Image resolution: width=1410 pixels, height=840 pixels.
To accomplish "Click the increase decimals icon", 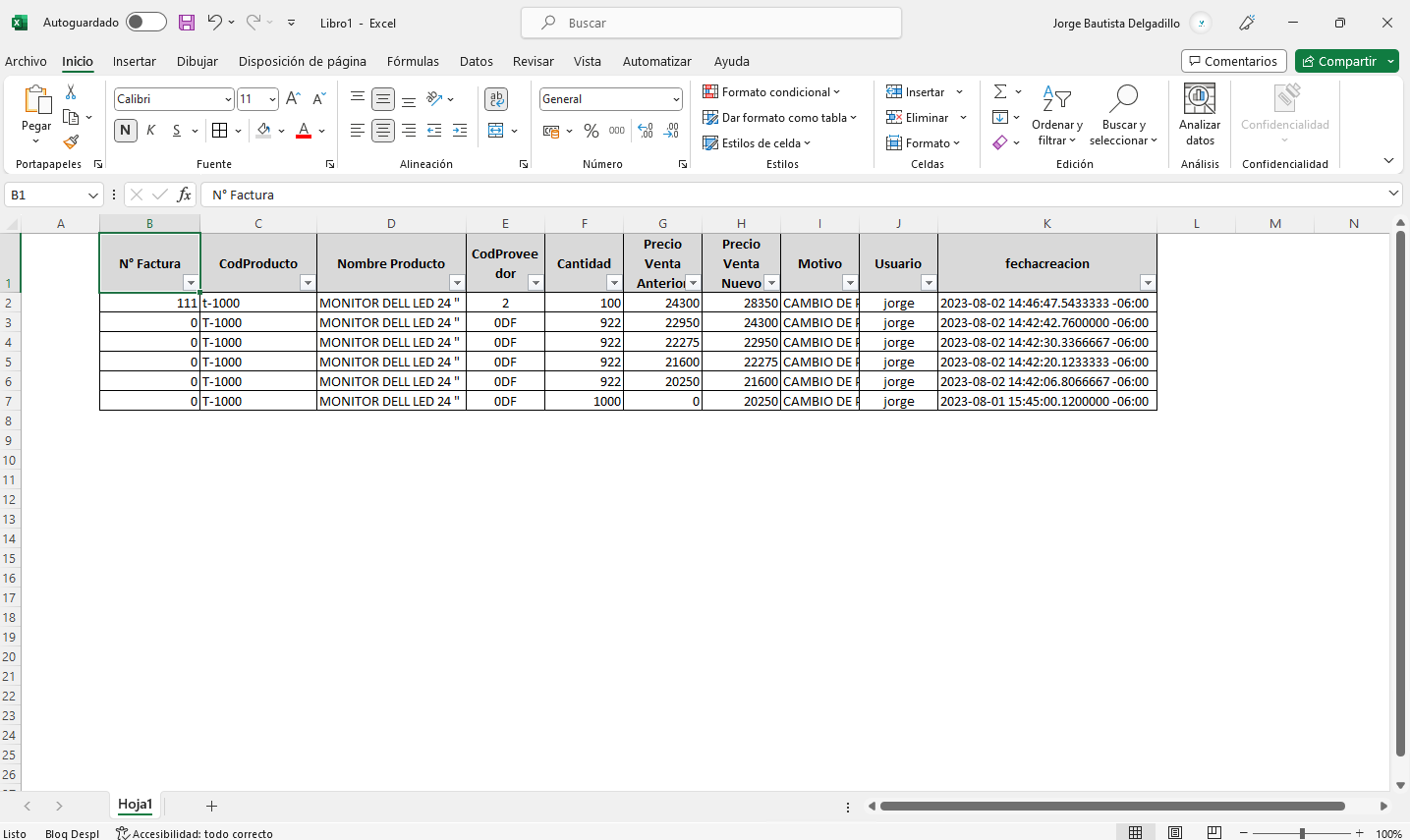I will coord(646,130).
